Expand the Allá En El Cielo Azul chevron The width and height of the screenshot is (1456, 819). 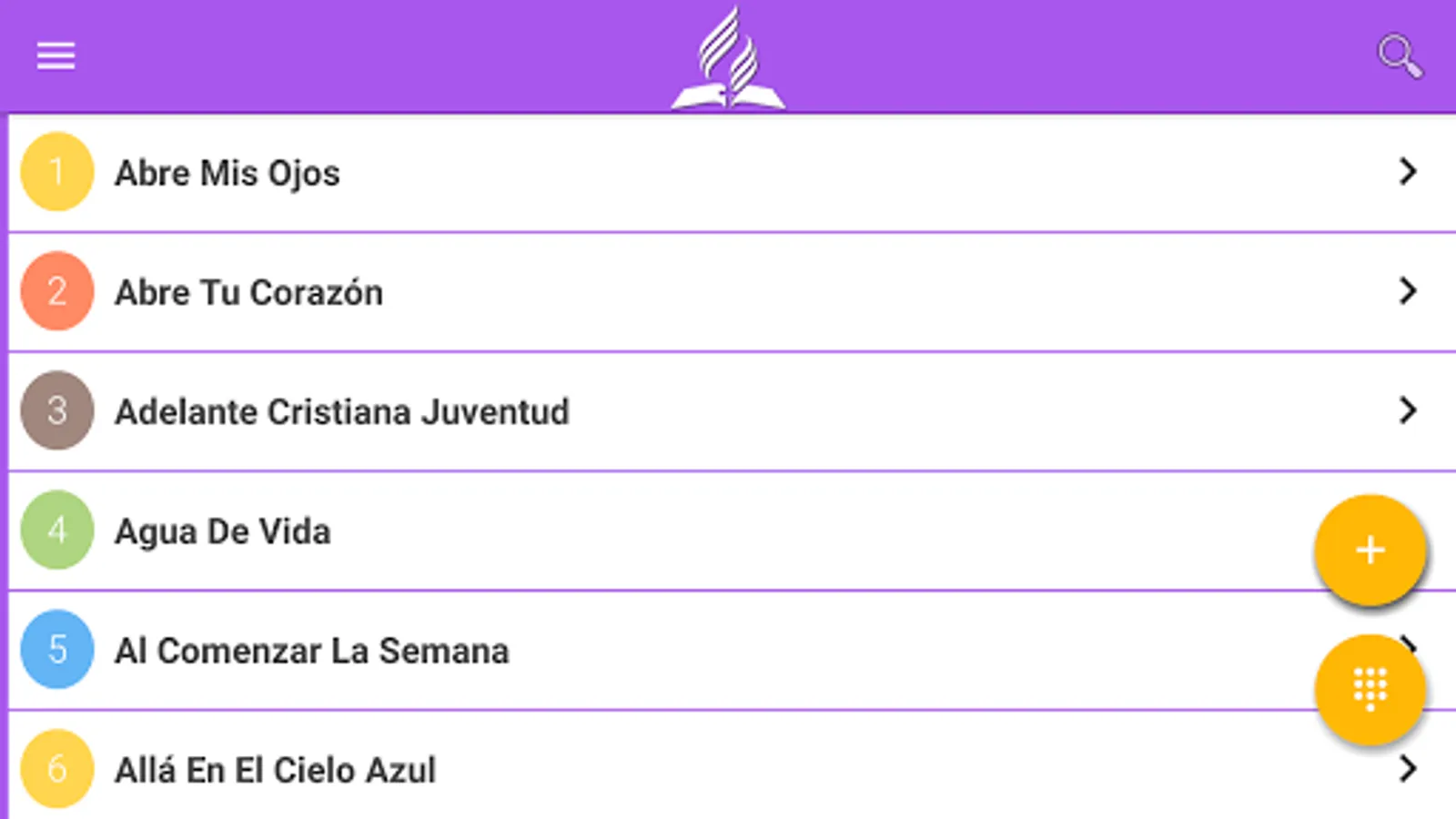1408,769
